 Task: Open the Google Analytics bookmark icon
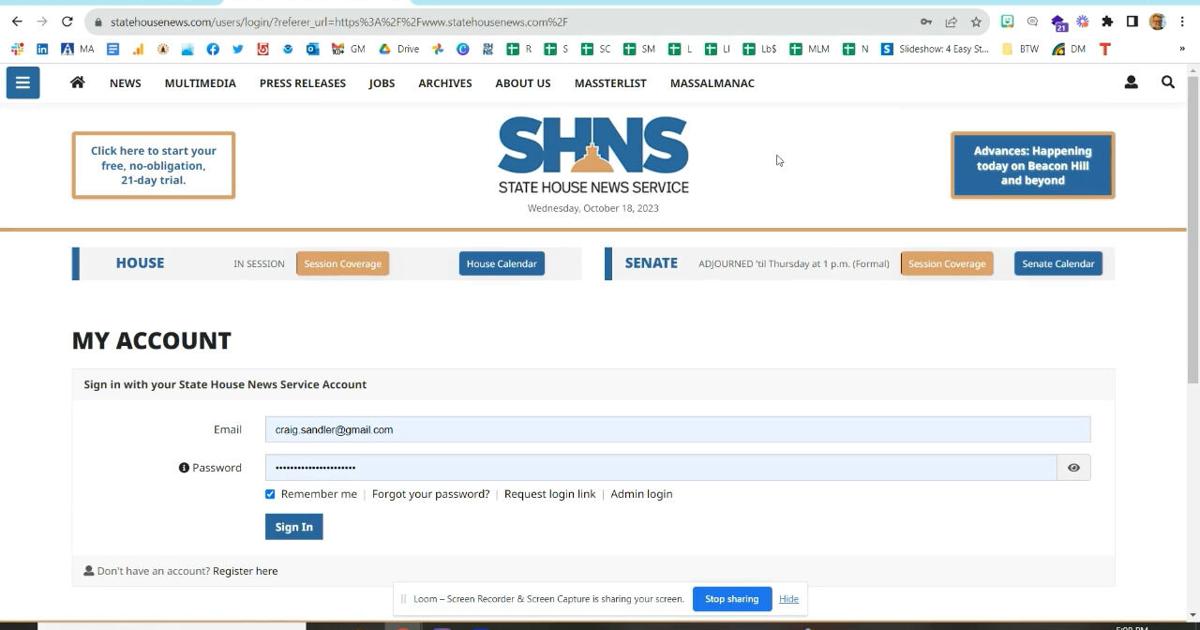pyautogui.click(x=138, y=49)
